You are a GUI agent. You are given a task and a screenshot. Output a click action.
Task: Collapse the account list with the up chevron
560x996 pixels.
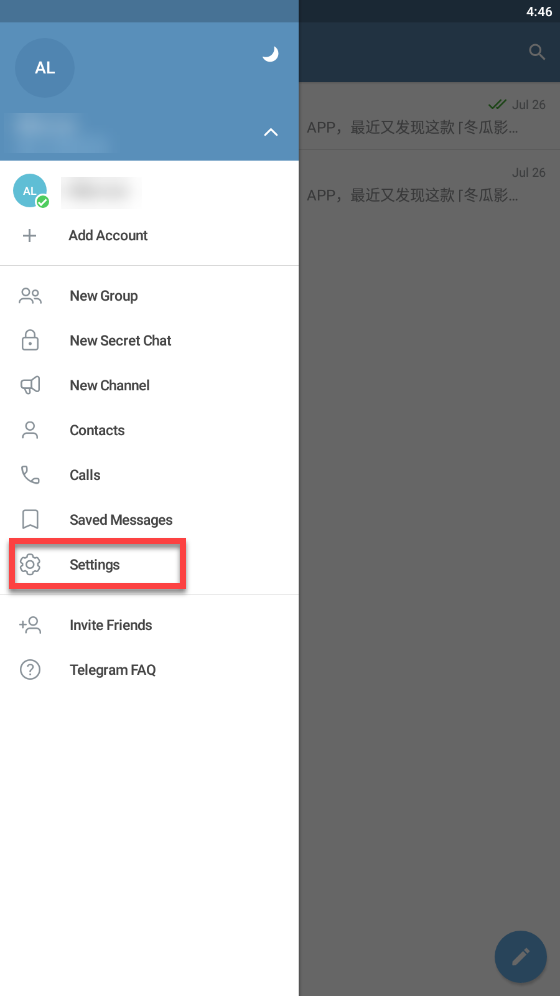(271, 132)
